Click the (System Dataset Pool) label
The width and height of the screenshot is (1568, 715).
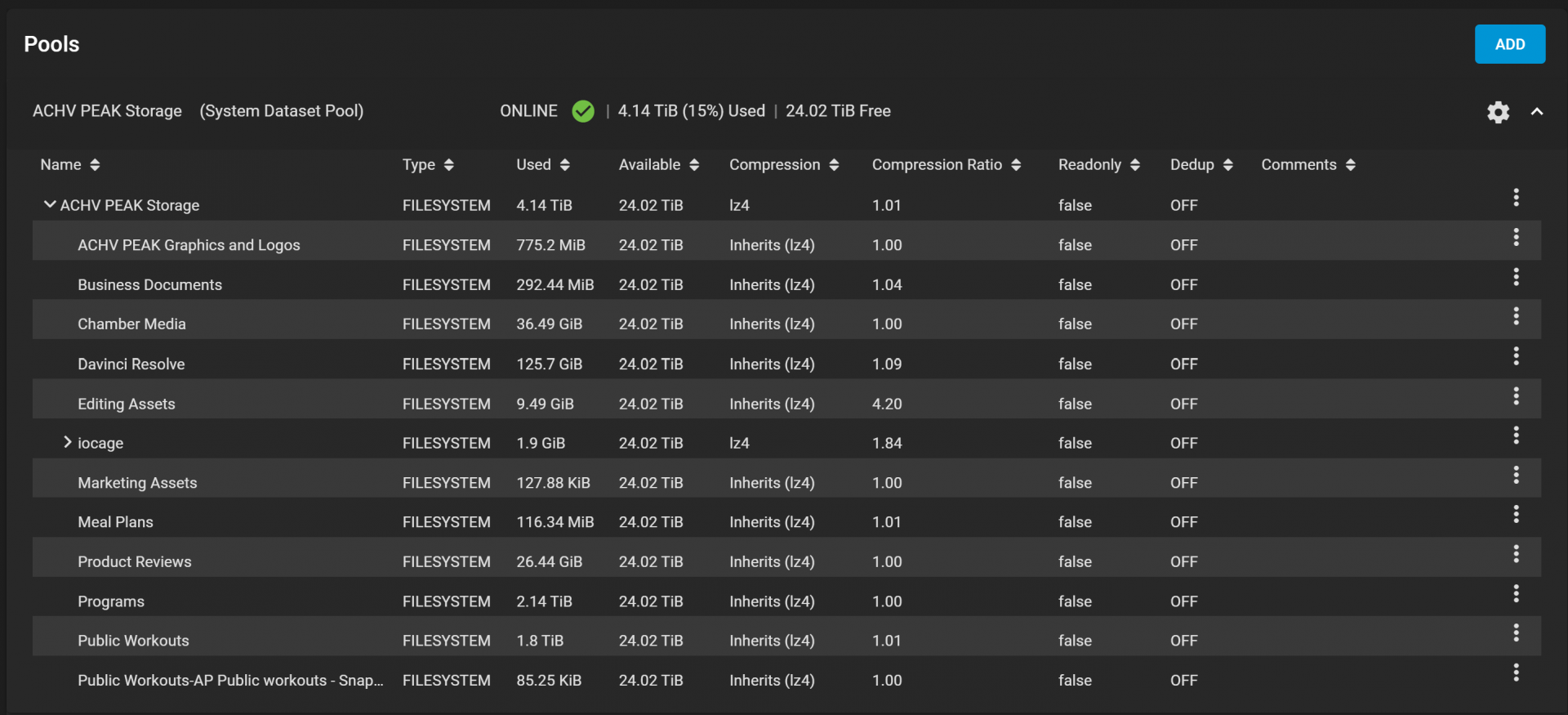[282, 111]
